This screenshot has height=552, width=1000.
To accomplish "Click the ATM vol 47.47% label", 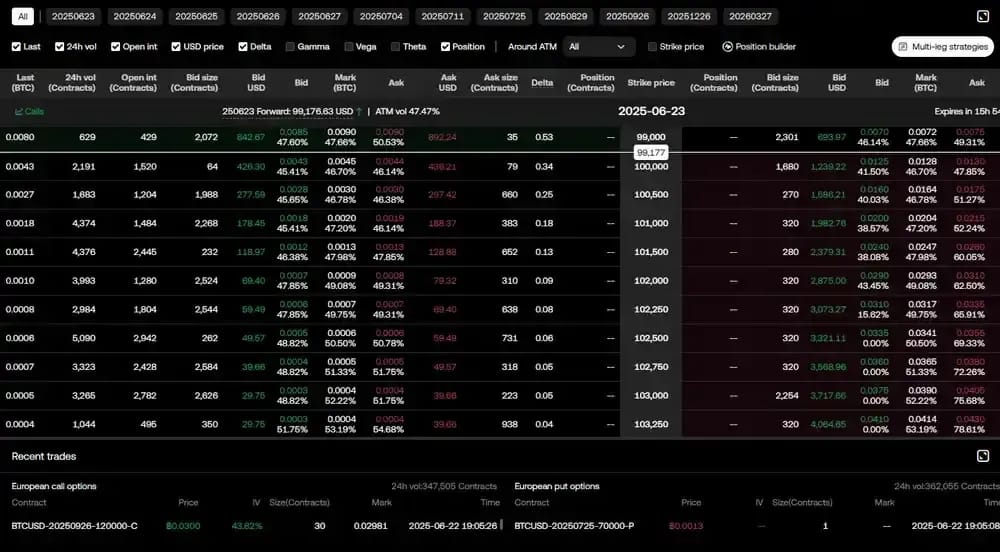I will [x=408, y=112].
